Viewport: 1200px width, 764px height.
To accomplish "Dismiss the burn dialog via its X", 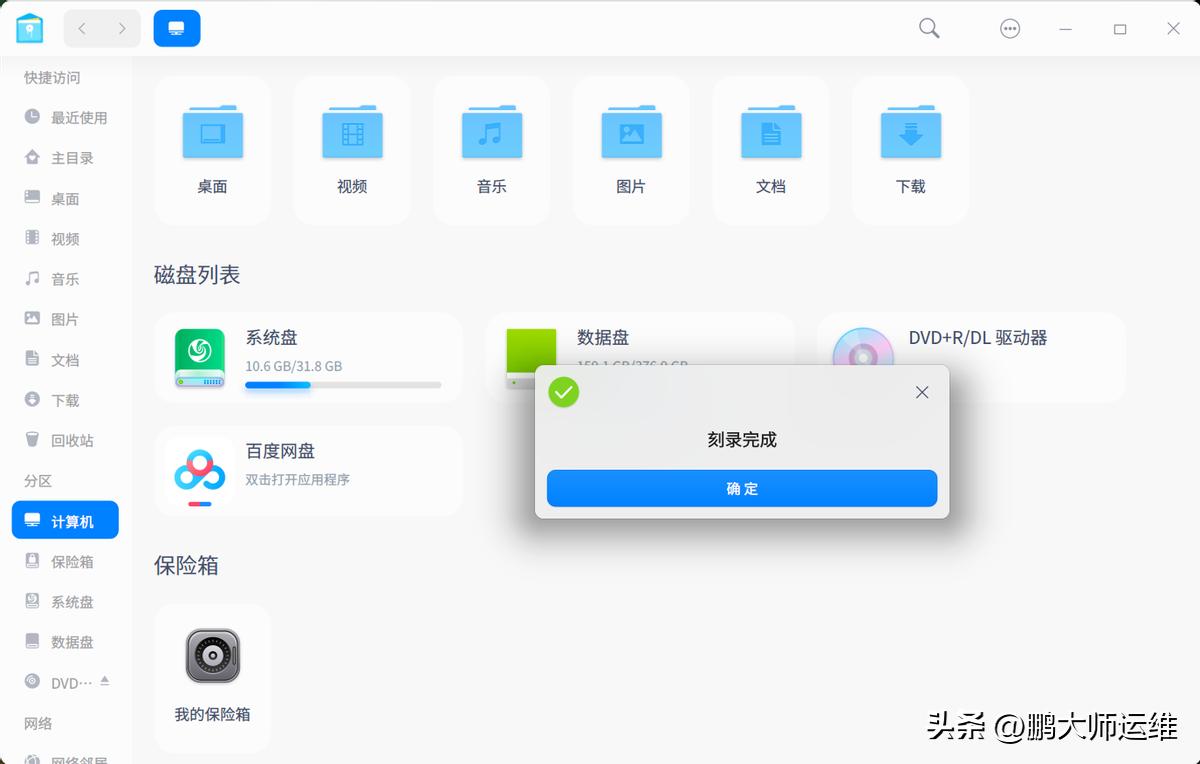I will point(921,392).
